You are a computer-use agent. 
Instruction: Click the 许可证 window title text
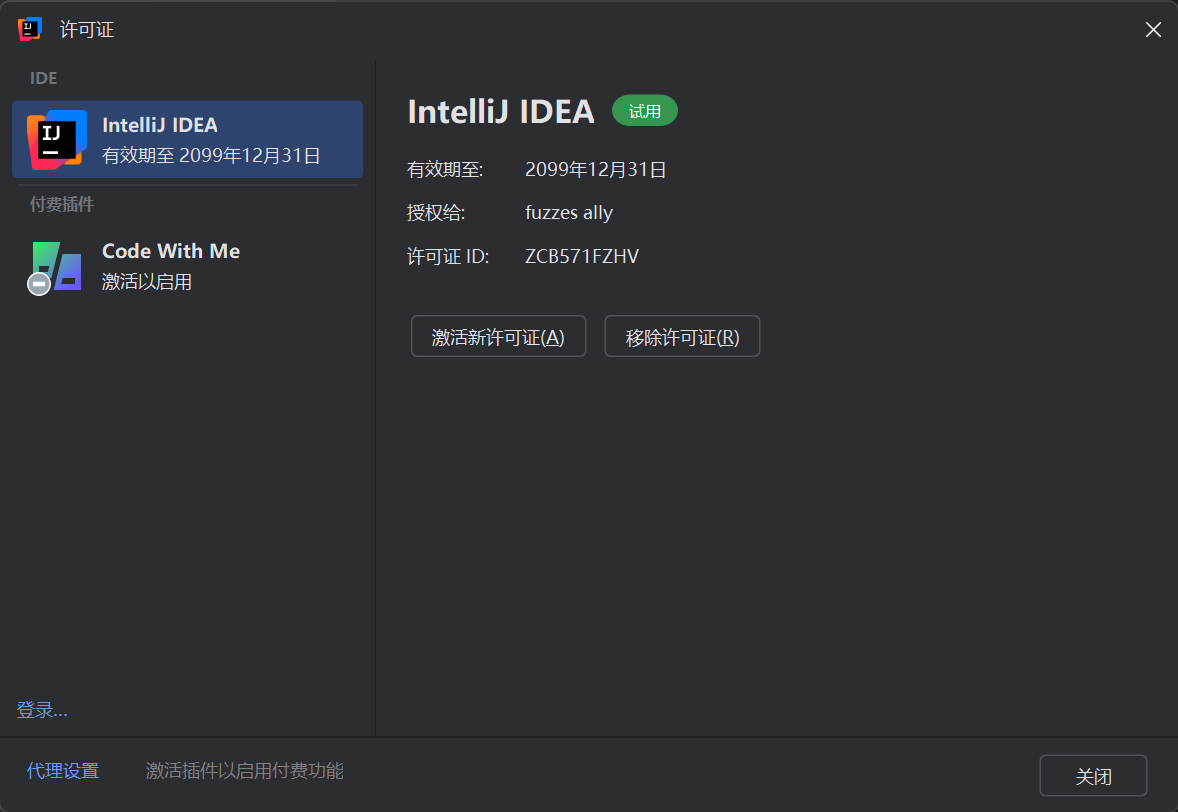tap(87, 29)
